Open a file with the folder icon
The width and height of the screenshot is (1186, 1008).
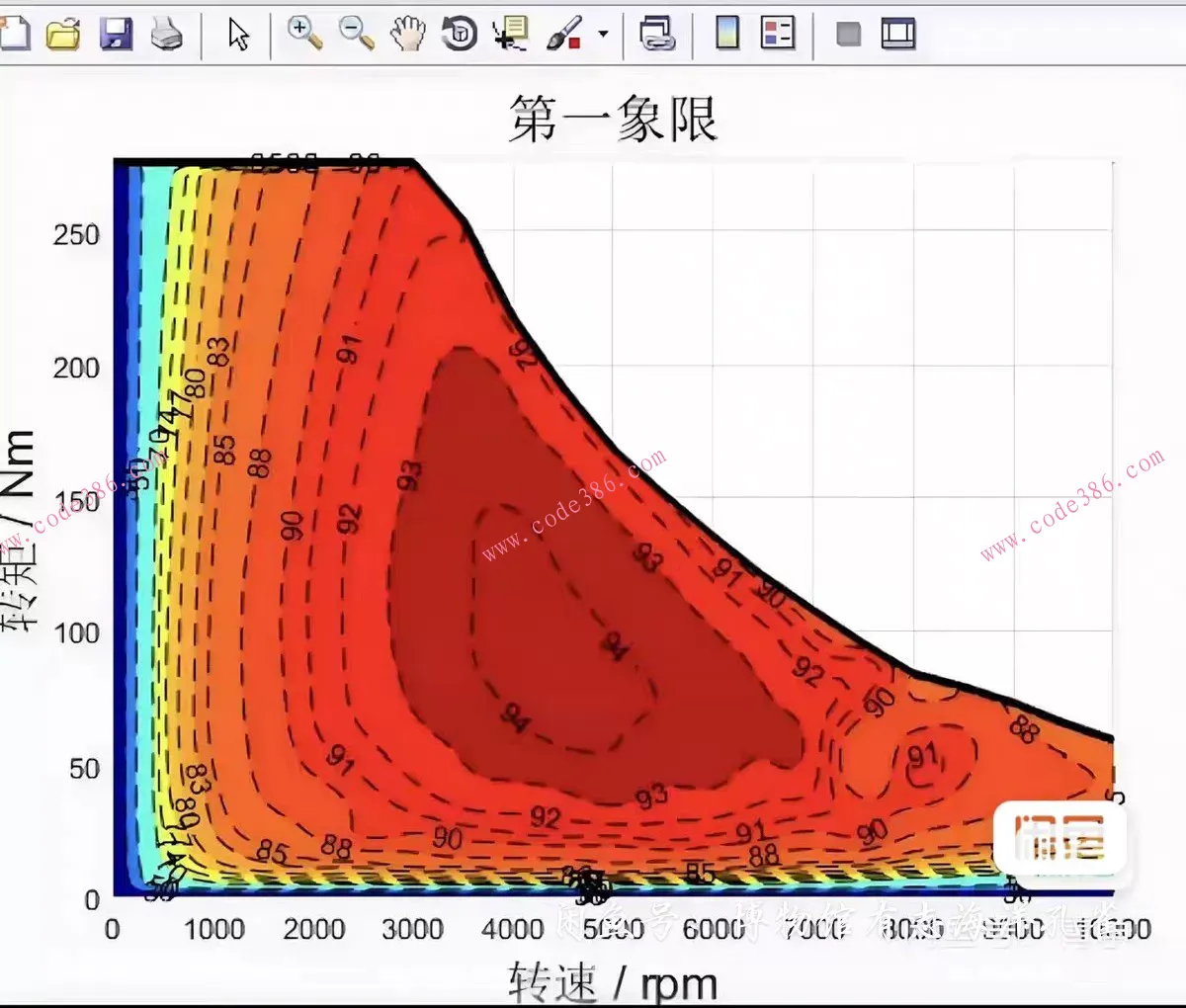point(63,35)
